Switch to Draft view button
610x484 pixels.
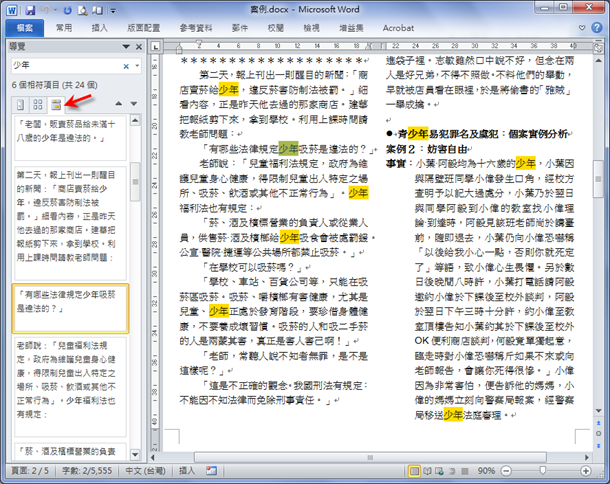[465, 472]
